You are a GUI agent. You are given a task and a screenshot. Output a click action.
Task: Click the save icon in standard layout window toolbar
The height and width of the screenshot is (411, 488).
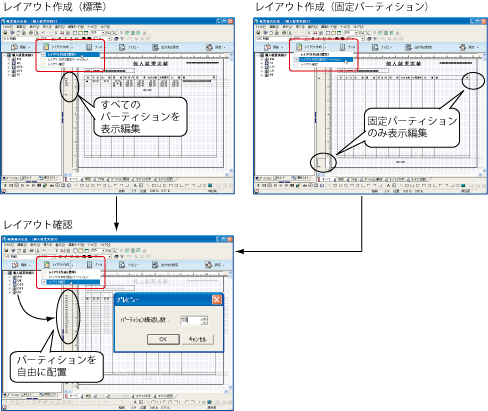pos(5,33)
